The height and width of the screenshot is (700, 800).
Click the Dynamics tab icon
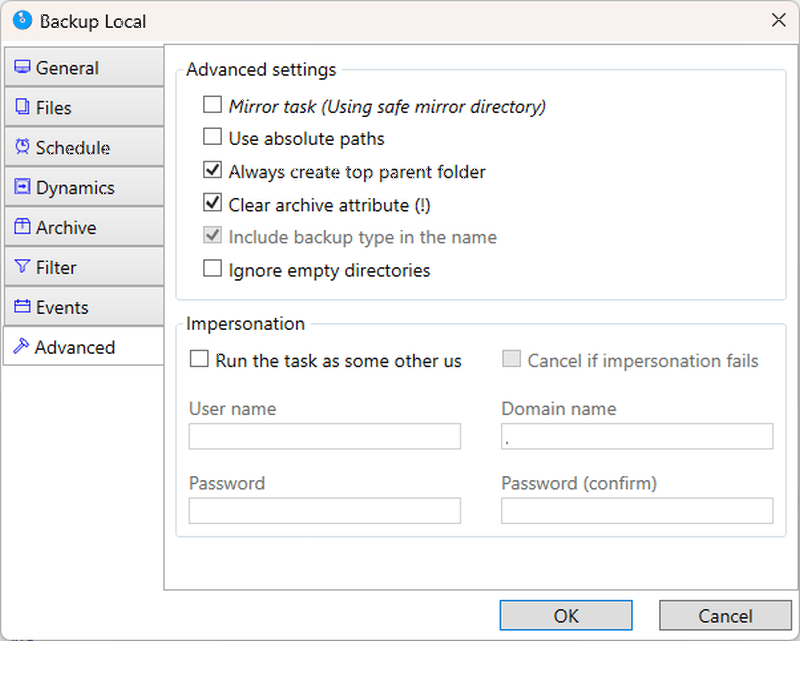22,187
